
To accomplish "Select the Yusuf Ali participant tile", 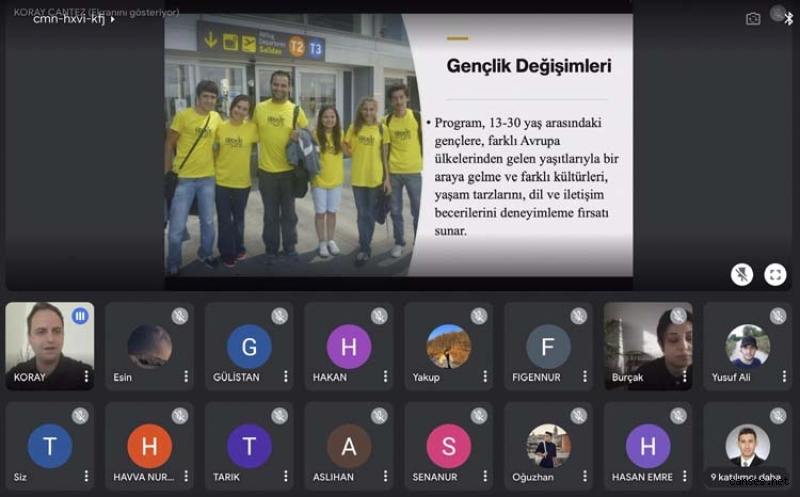I will pos(747,345).
